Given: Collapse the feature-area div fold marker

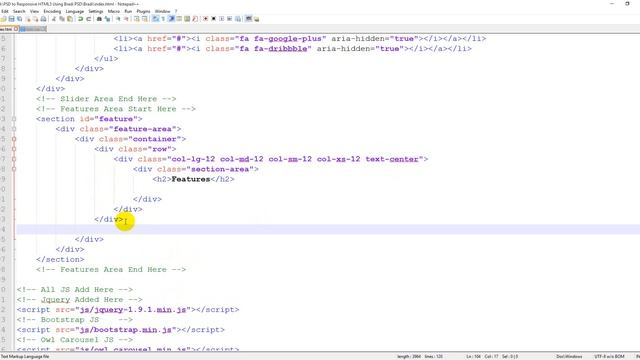Looking at the screenshot, I should point(14,129).
